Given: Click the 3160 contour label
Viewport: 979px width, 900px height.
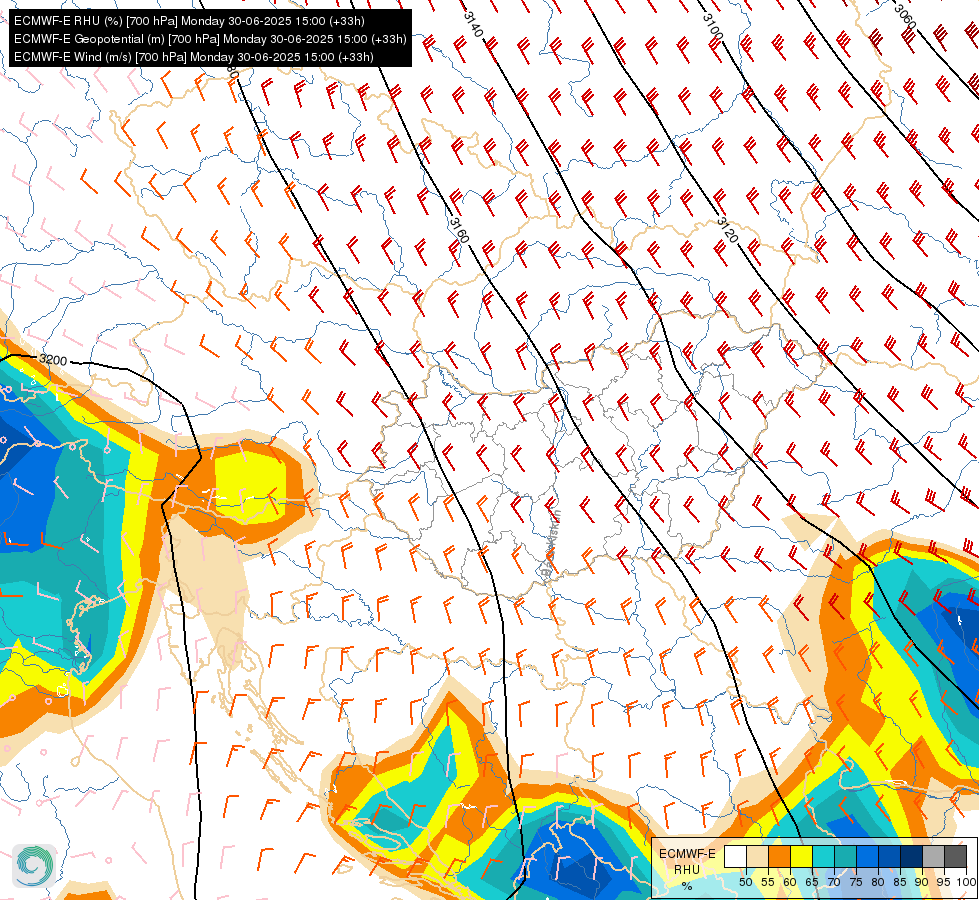Looking at the screenshot, I should (459, 231).
